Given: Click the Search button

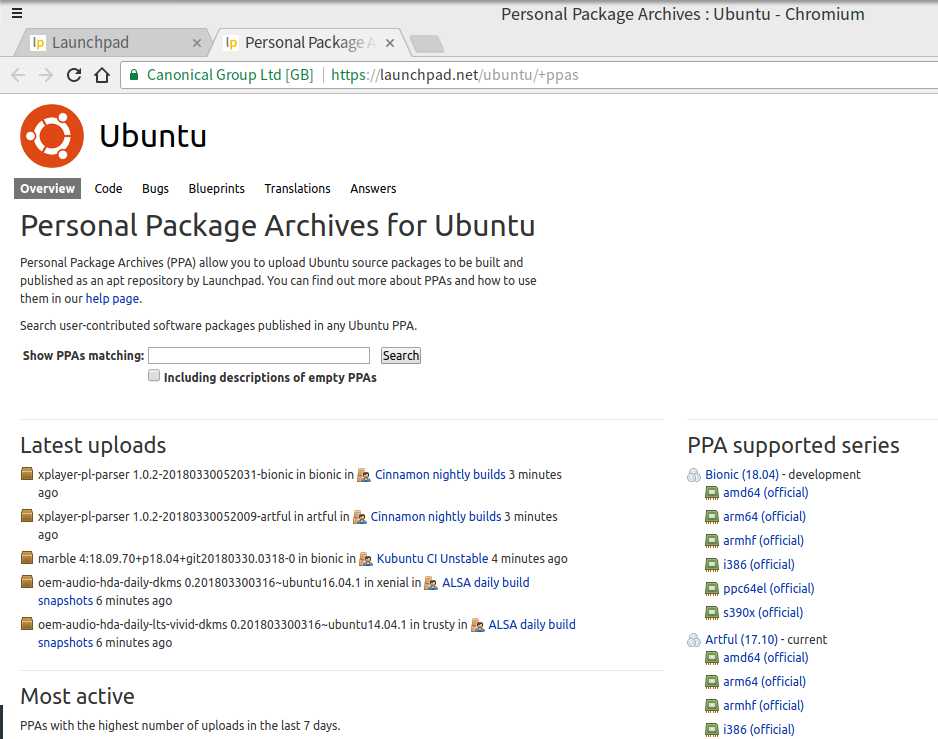Looking at the screenshot, I should (401, 355).
